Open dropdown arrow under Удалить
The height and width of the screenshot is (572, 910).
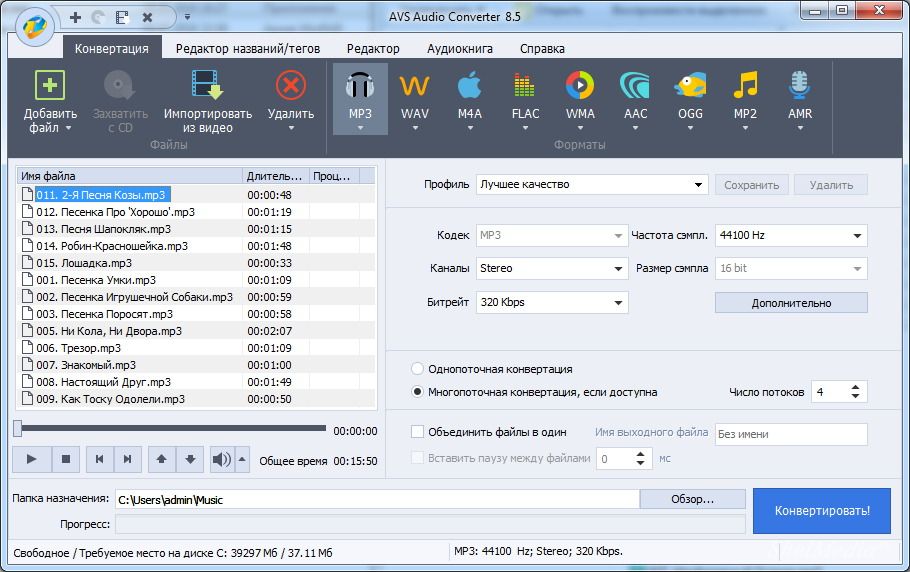click(291, 128)
